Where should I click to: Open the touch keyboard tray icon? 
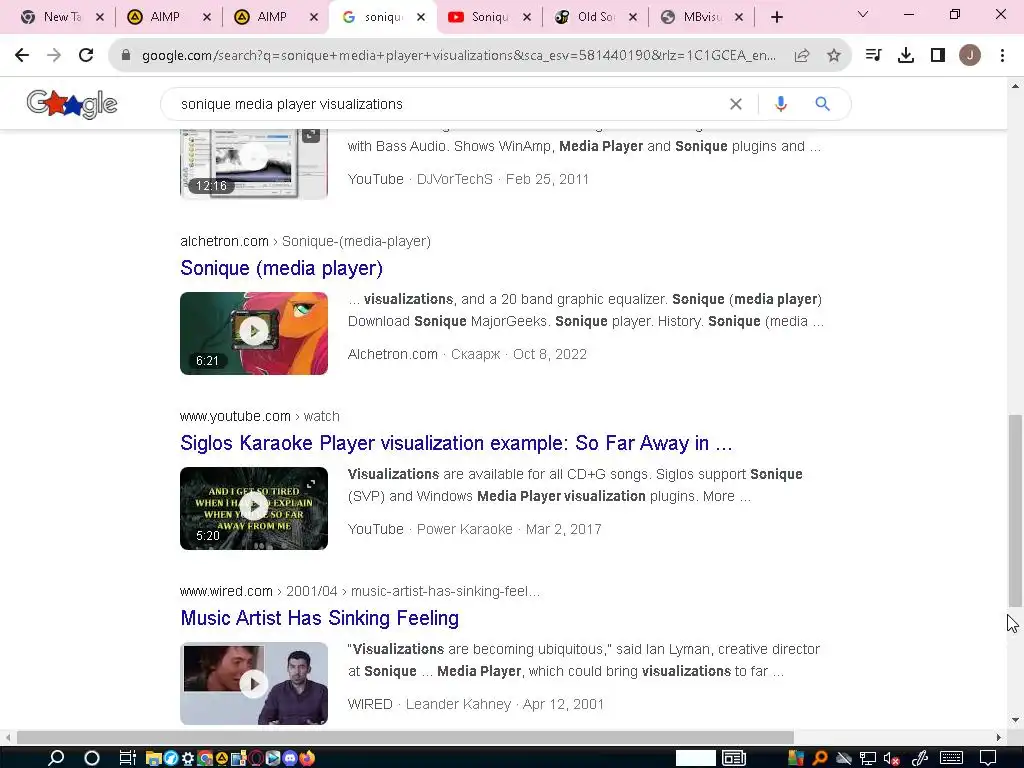[951, 758]
